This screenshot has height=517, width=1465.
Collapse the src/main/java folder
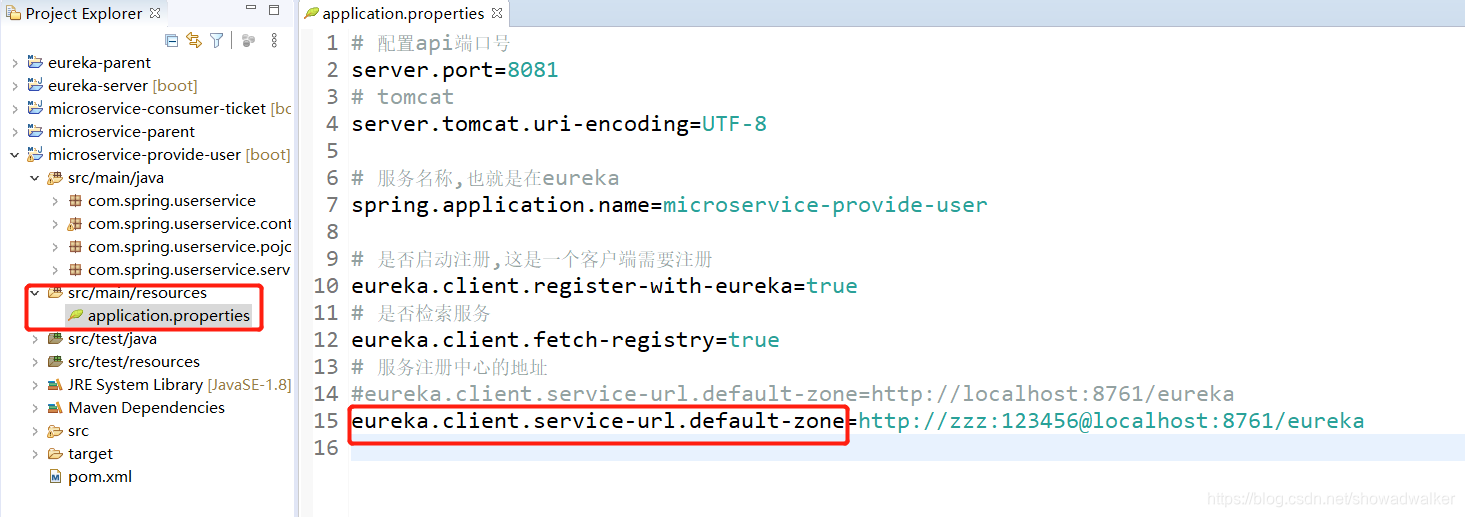point(35,178)
